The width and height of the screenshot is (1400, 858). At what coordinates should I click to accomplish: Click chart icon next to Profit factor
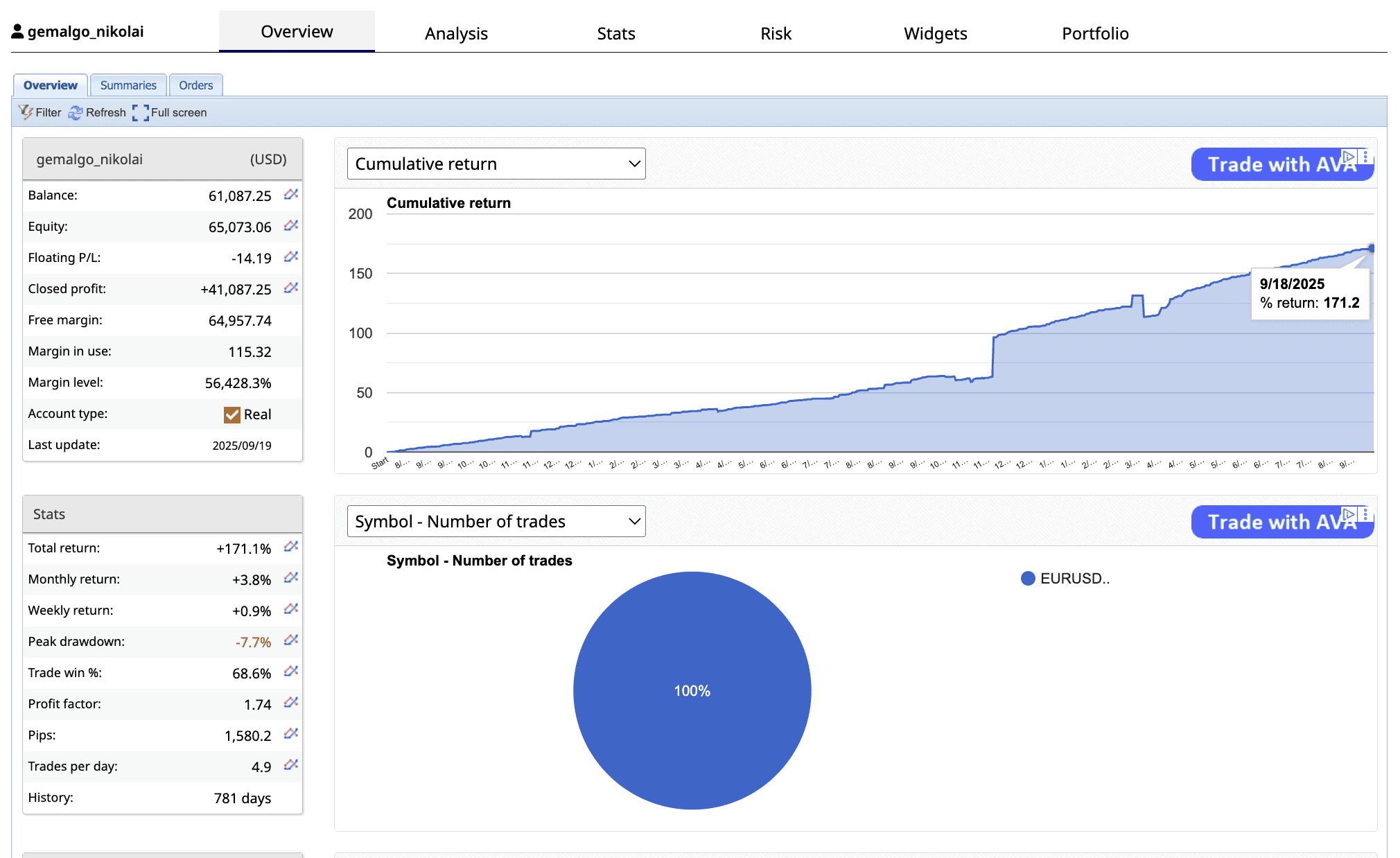tap(291, 703)
